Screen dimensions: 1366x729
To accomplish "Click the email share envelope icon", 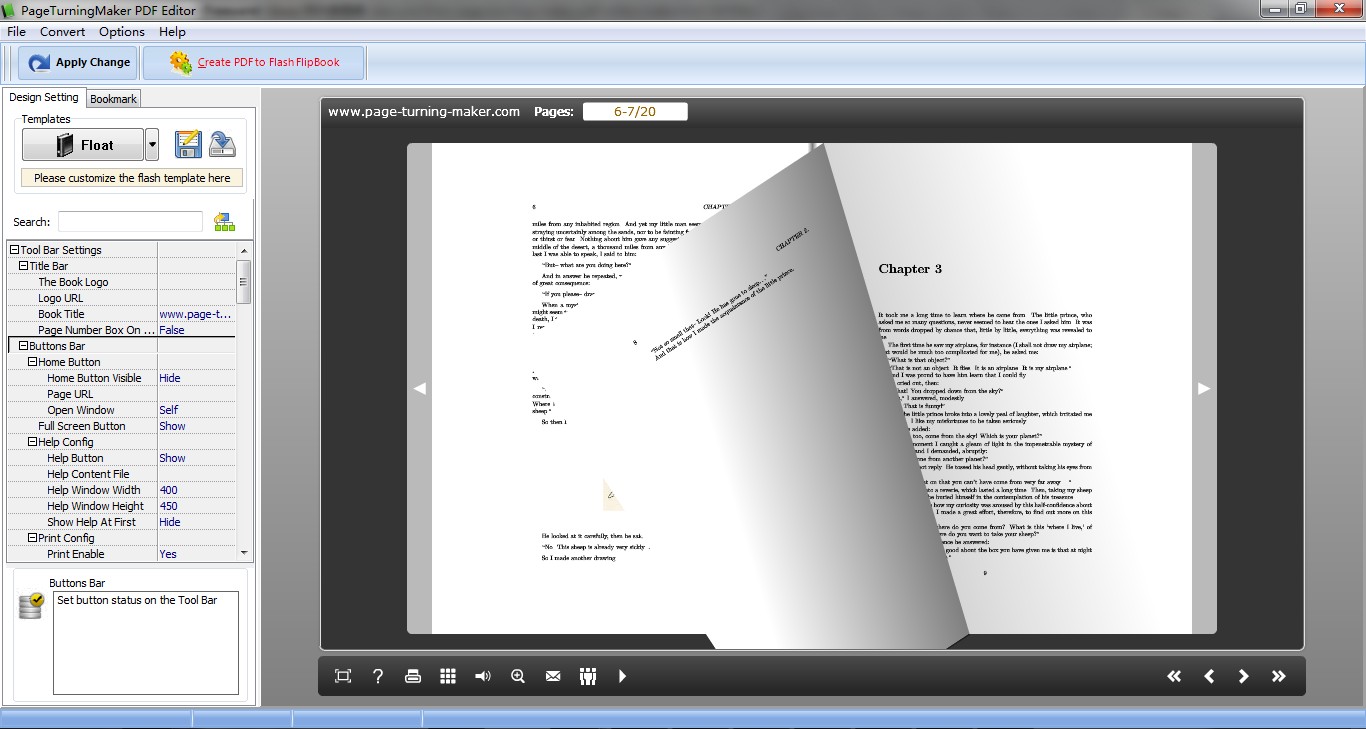I will [x=553, y=676].
